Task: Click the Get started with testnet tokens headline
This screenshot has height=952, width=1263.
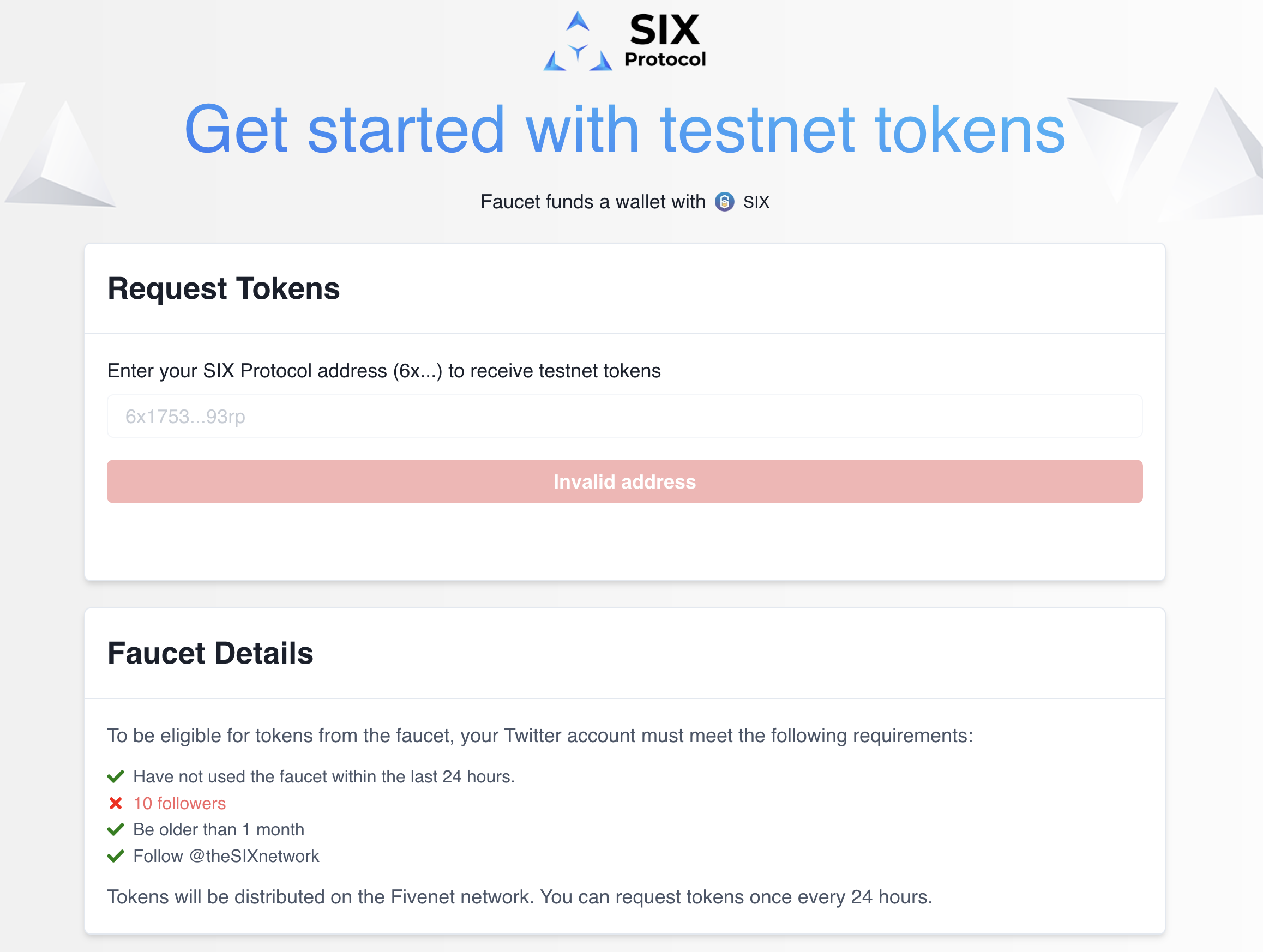Action: coord(624,130)
